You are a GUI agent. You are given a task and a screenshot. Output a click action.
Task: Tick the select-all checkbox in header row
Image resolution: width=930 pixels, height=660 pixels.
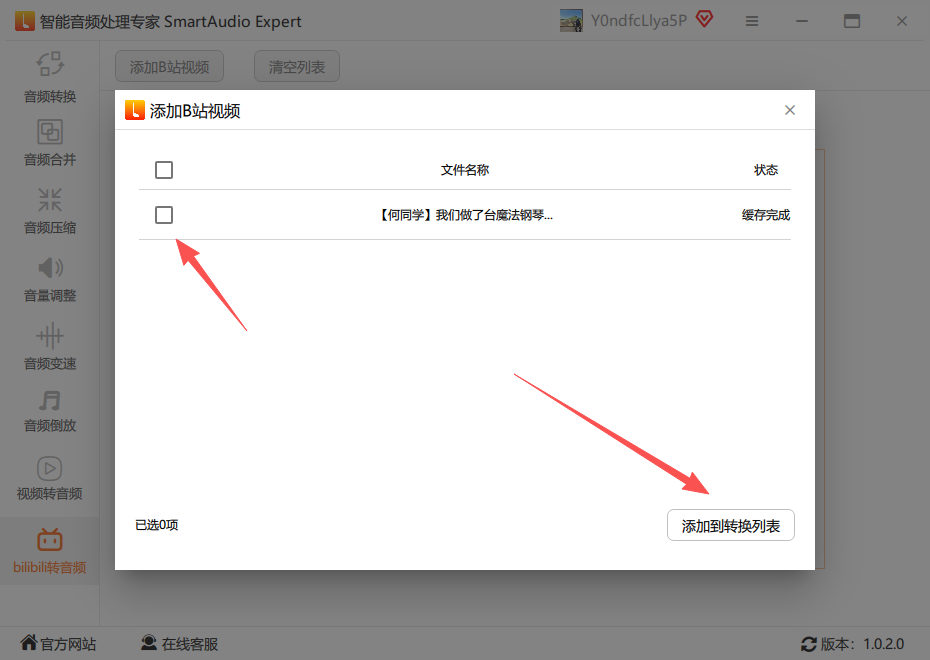(164, 170)
